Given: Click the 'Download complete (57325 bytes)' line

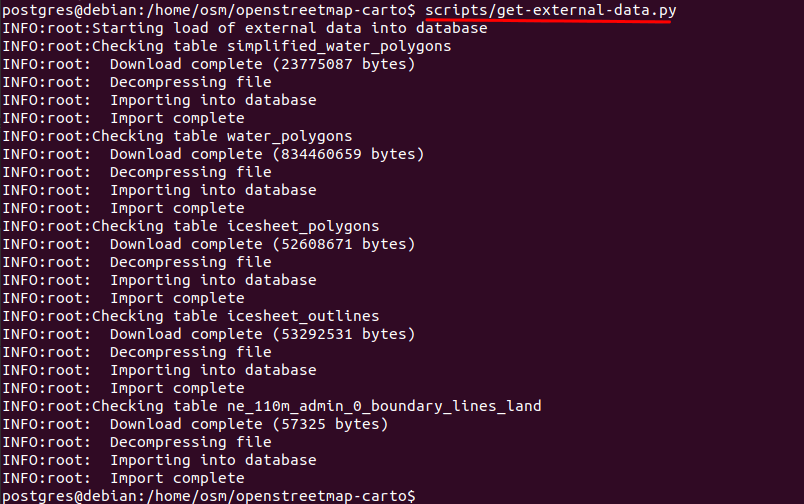Looking at the screenshot, I should coord(249,424).
